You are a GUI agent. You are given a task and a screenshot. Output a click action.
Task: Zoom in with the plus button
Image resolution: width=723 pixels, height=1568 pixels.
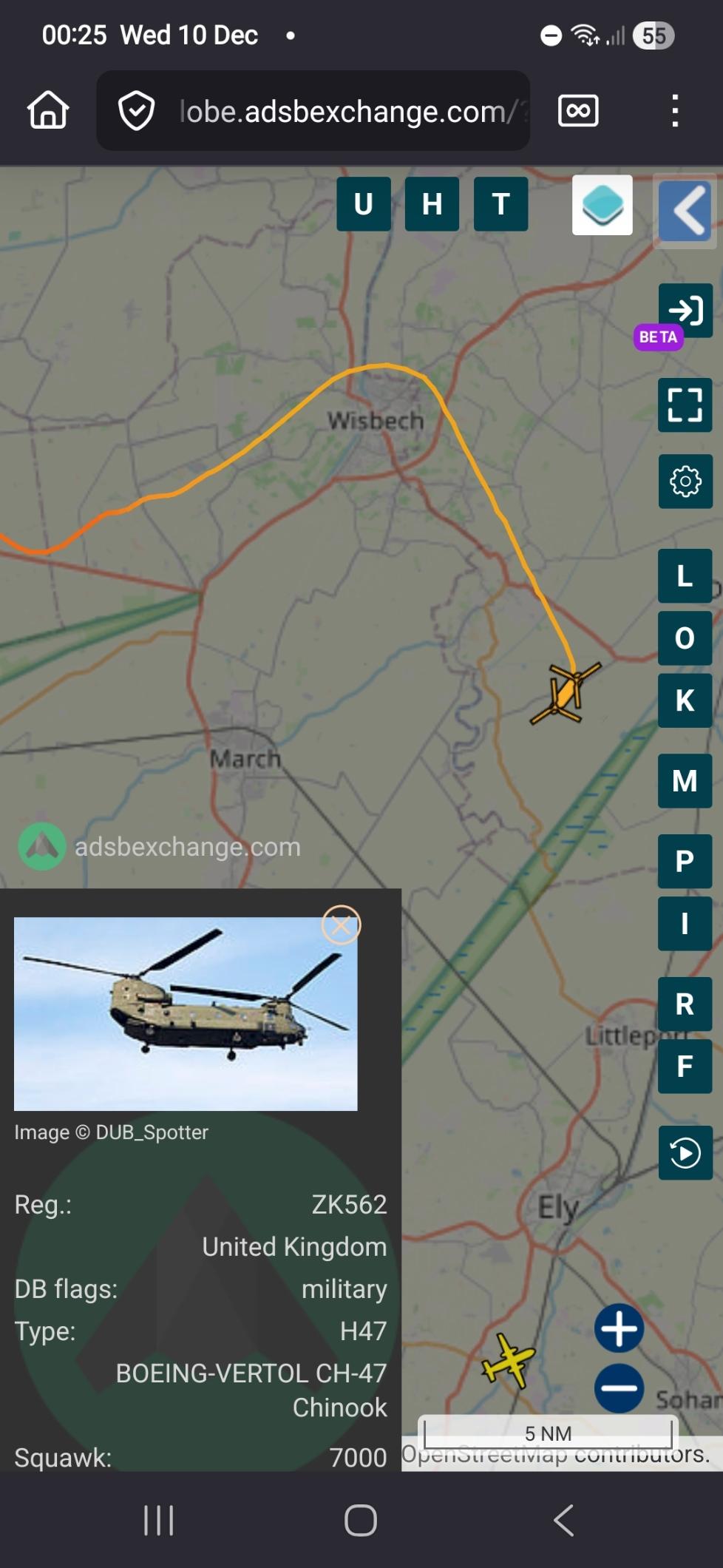point(620,1328)
